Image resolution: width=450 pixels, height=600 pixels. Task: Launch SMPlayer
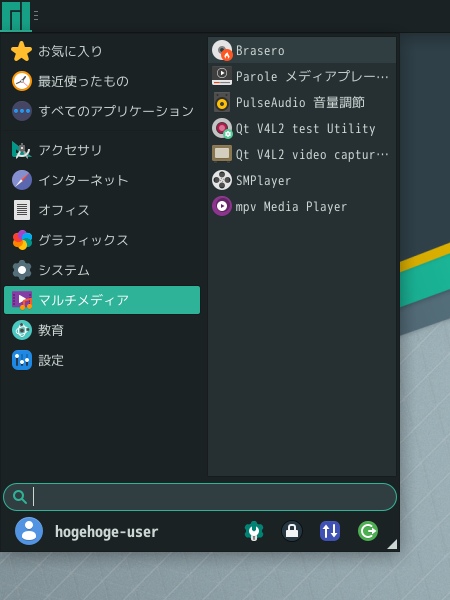302,181
